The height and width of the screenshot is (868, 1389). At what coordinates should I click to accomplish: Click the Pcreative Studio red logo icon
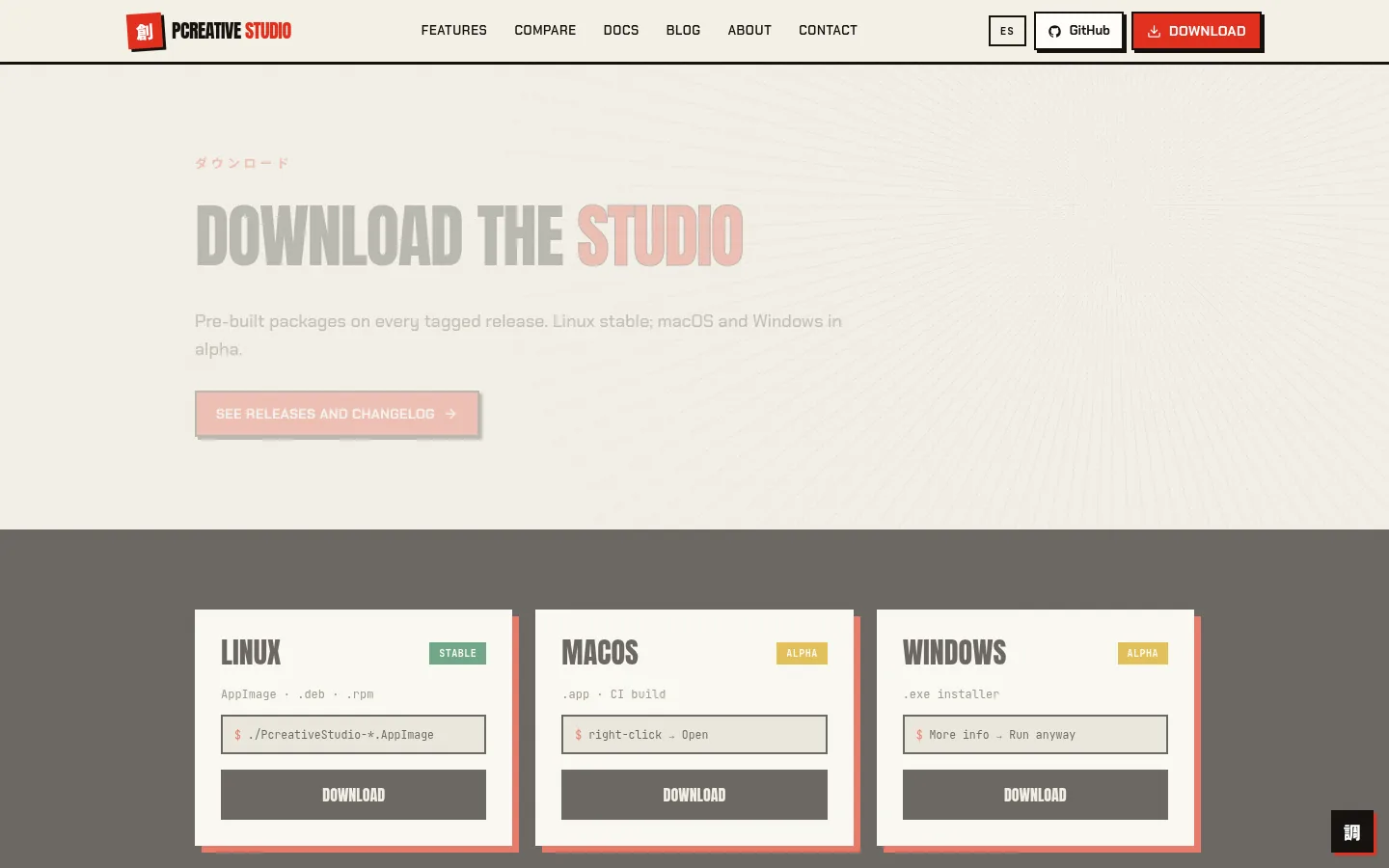pos(145,31)
